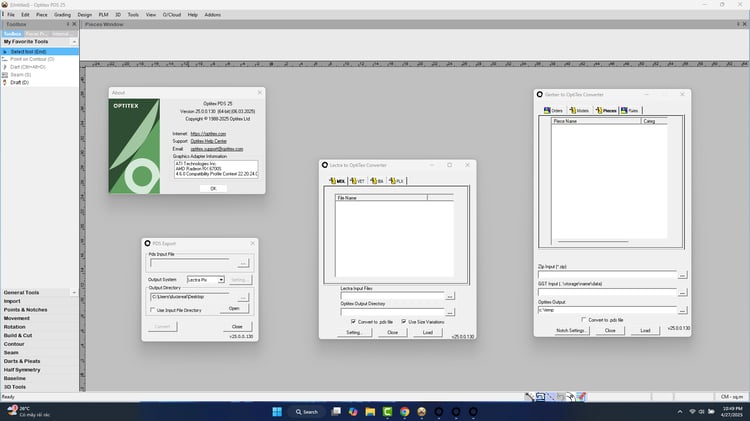Open the Windows Start menu
The image size is (750, 421).
[277, 411]
